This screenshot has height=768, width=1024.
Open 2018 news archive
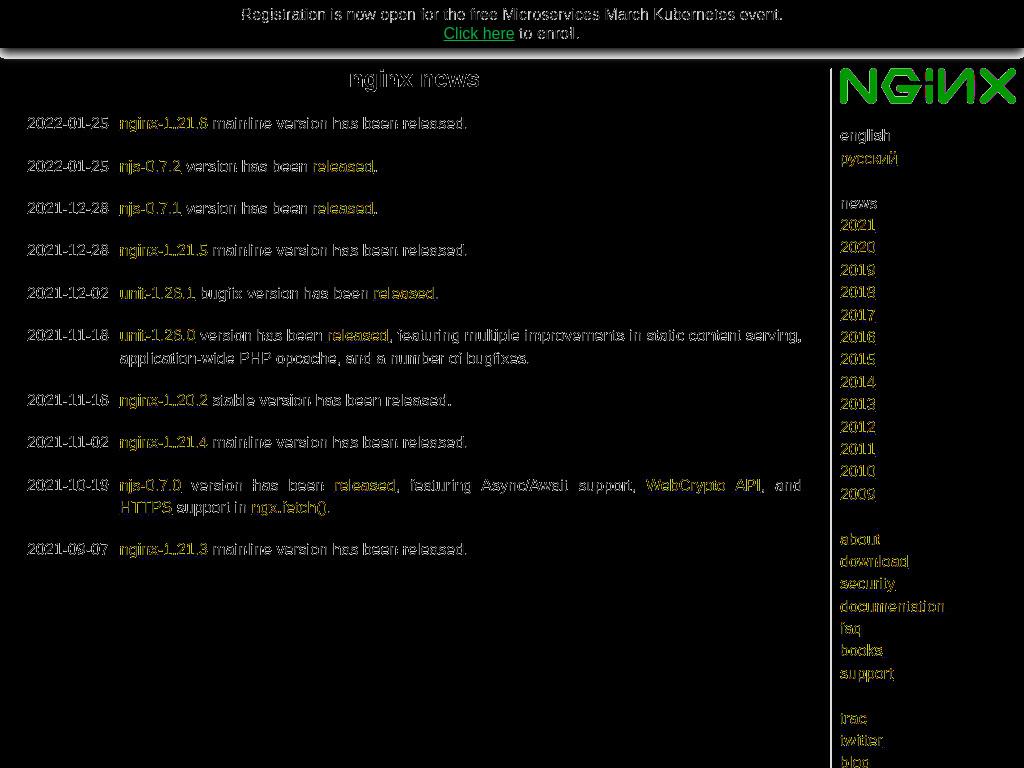click(x=857, y=292)
